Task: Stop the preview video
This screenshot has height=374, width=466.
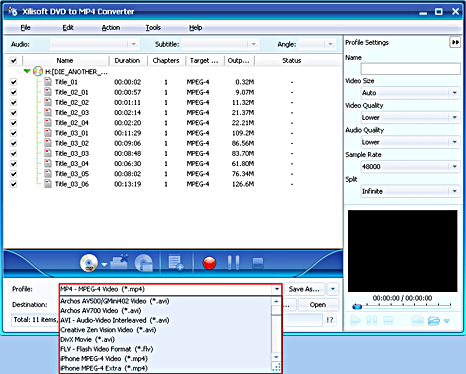Action: [x=388, y=321]
